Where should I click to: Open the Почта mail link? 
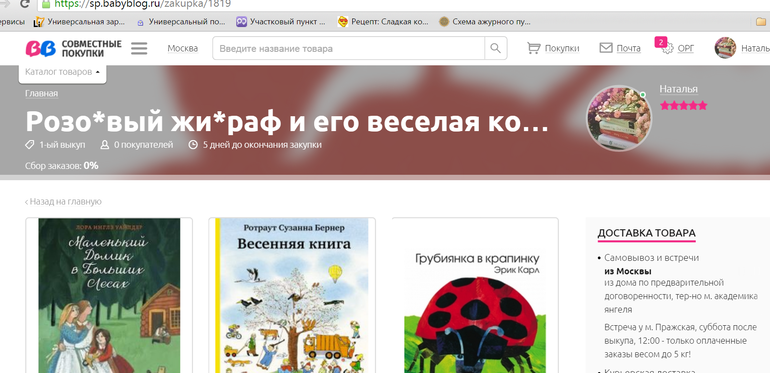[620, 48]
